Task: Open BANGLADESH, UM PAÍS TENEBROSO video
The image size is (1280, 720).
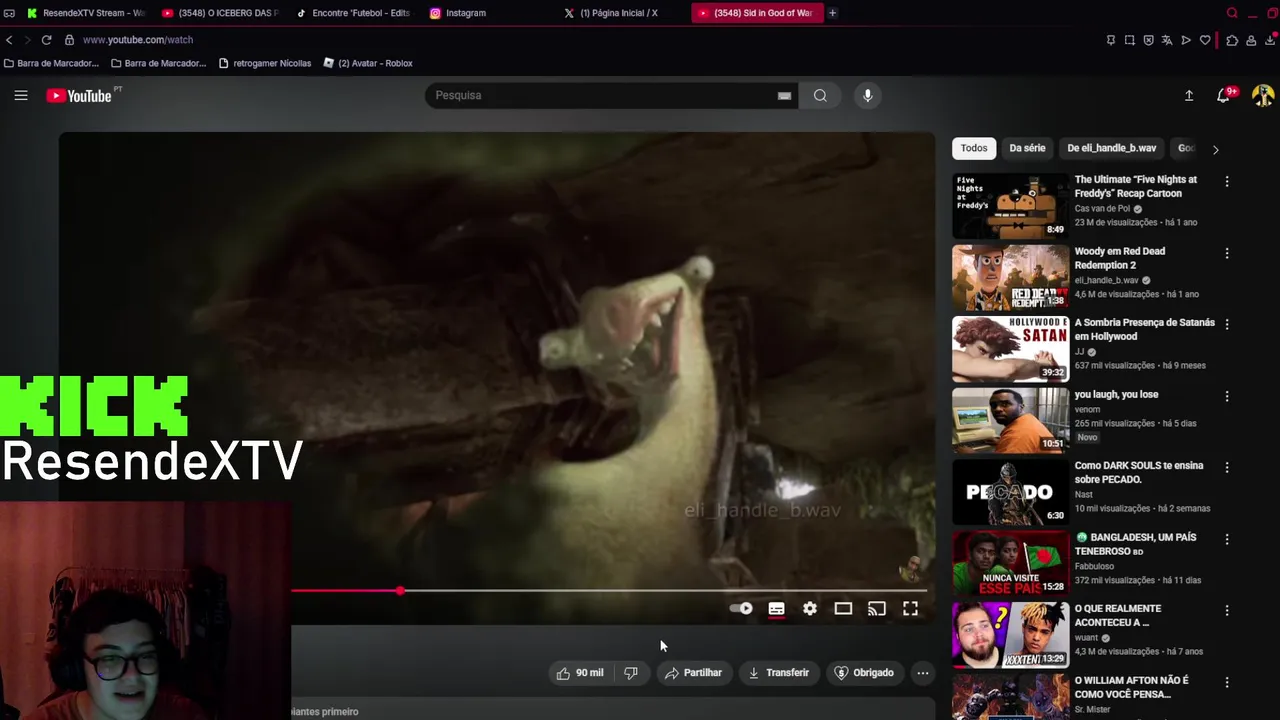Action: coord(1135,544)
